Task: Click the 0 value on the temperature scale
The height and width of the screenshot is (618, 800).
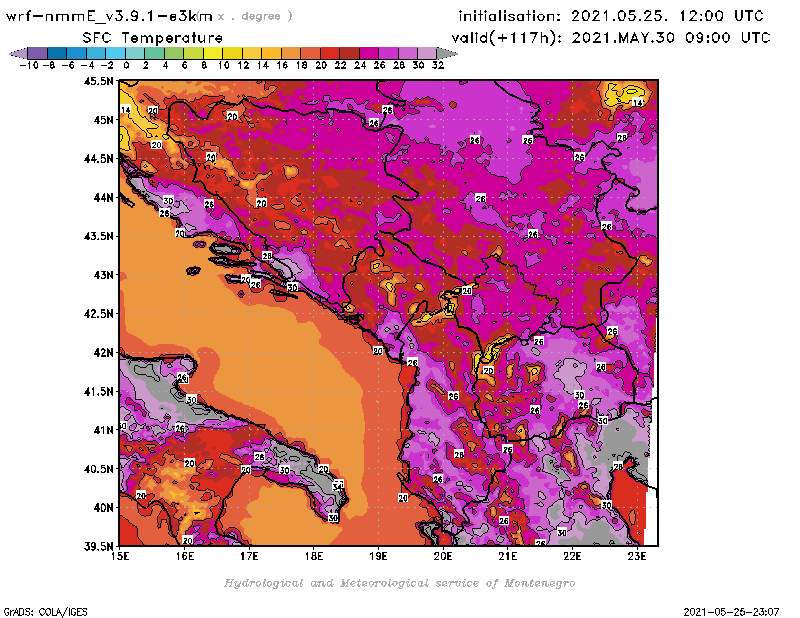Action: [127, 63]
